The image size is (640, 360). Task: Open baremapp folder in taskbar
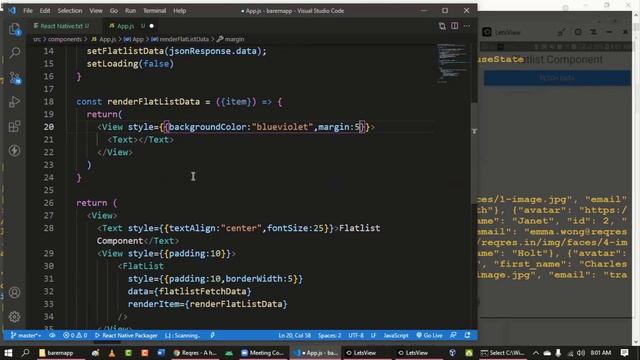click(x=57, y=353)
